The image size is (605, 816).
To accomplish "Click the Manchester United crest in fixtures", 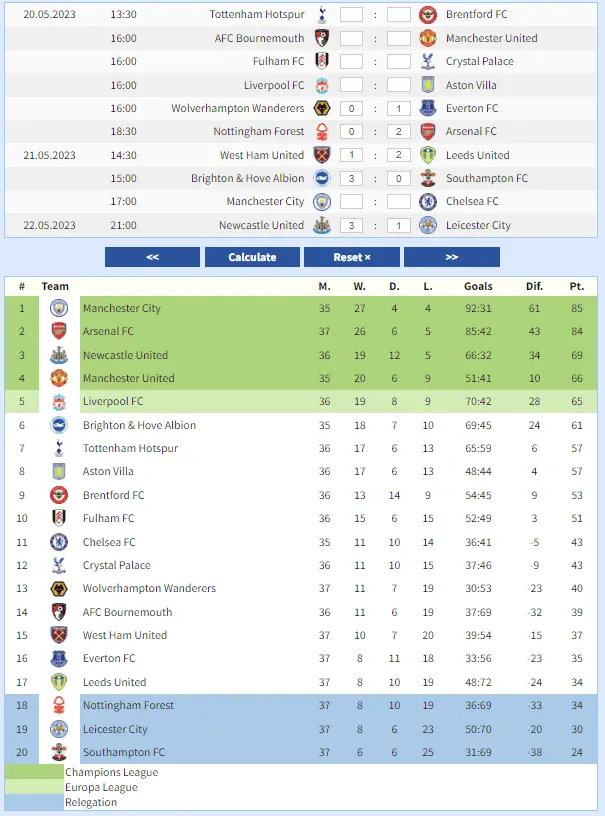I will (x=428, y=38).
